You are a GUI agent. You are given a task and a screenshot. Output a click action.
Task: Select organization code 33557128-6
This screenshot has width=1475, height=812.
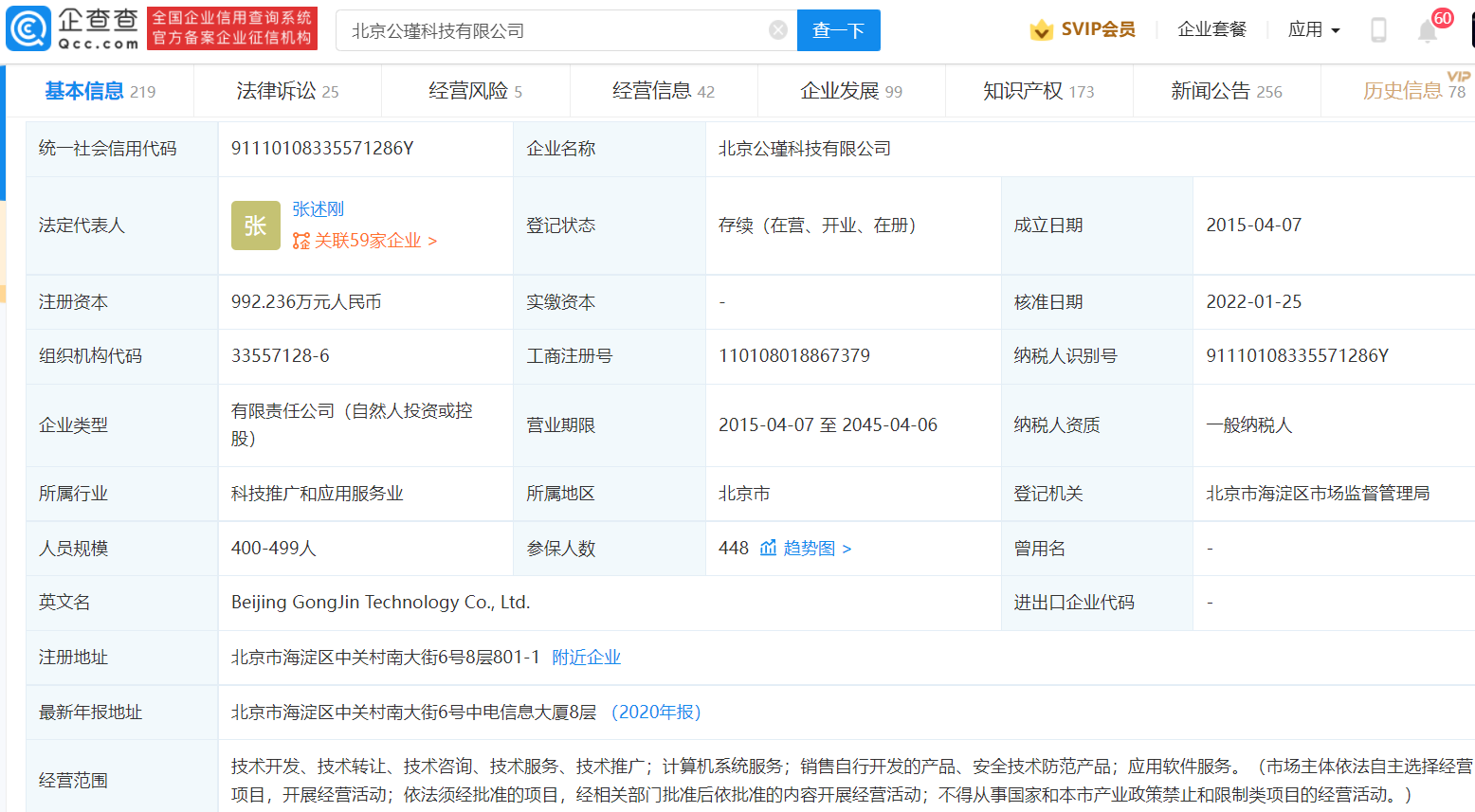[x=281, y=355]
